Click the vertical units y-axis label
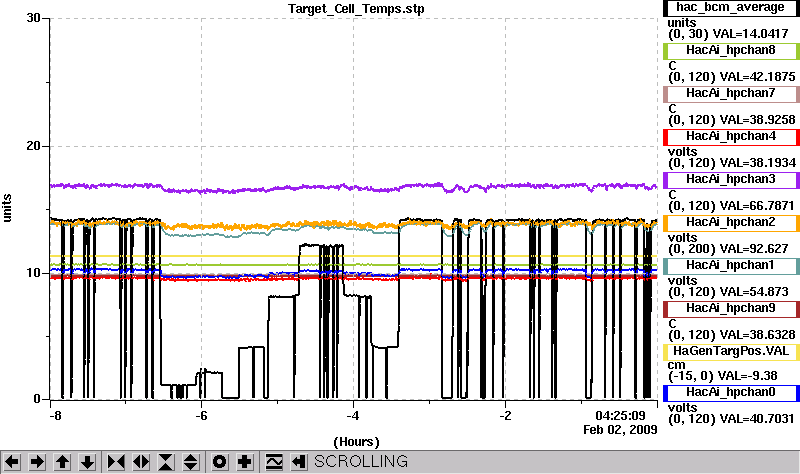This screenshot has height=474, width=800. [7, 208]
